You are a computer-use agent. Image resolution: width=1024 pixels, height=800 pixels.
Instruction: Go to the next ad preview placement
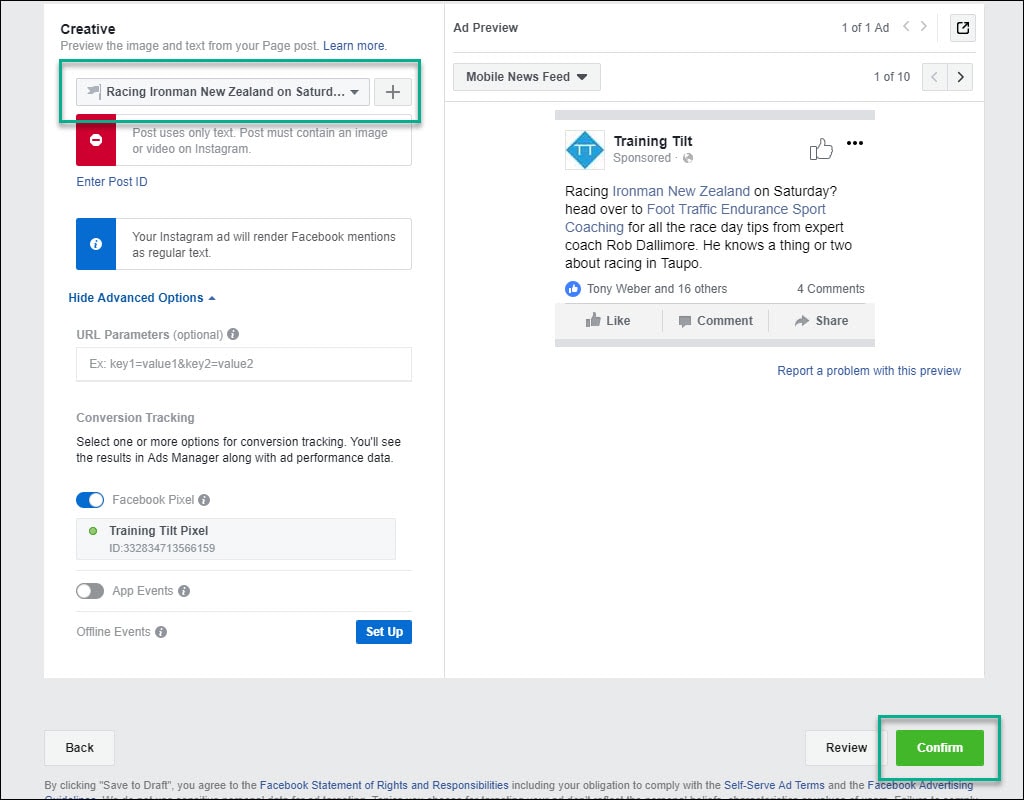960,77
